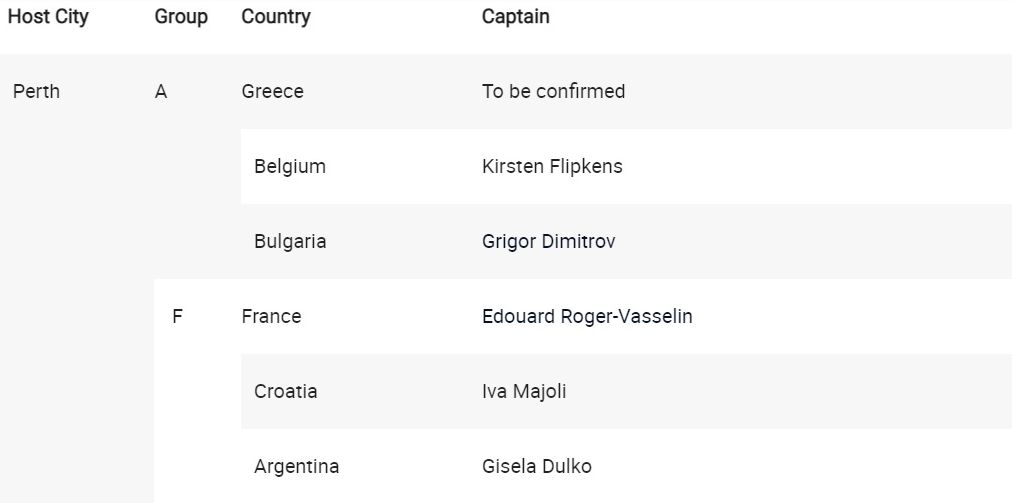Click the Group column header

click(x=181, y=16)
